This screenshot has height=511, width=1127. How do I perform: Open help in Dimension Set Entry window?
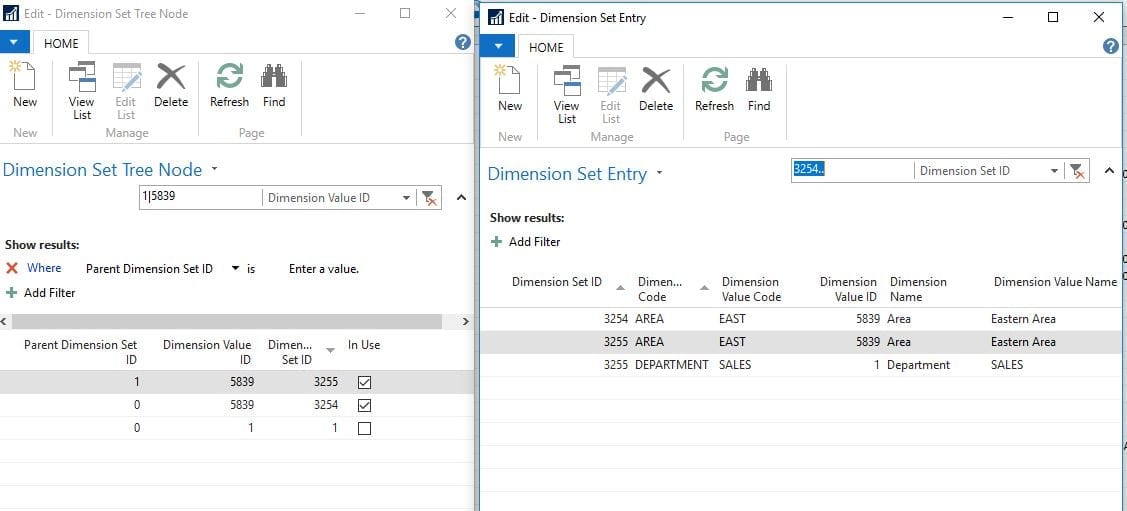1110,47
